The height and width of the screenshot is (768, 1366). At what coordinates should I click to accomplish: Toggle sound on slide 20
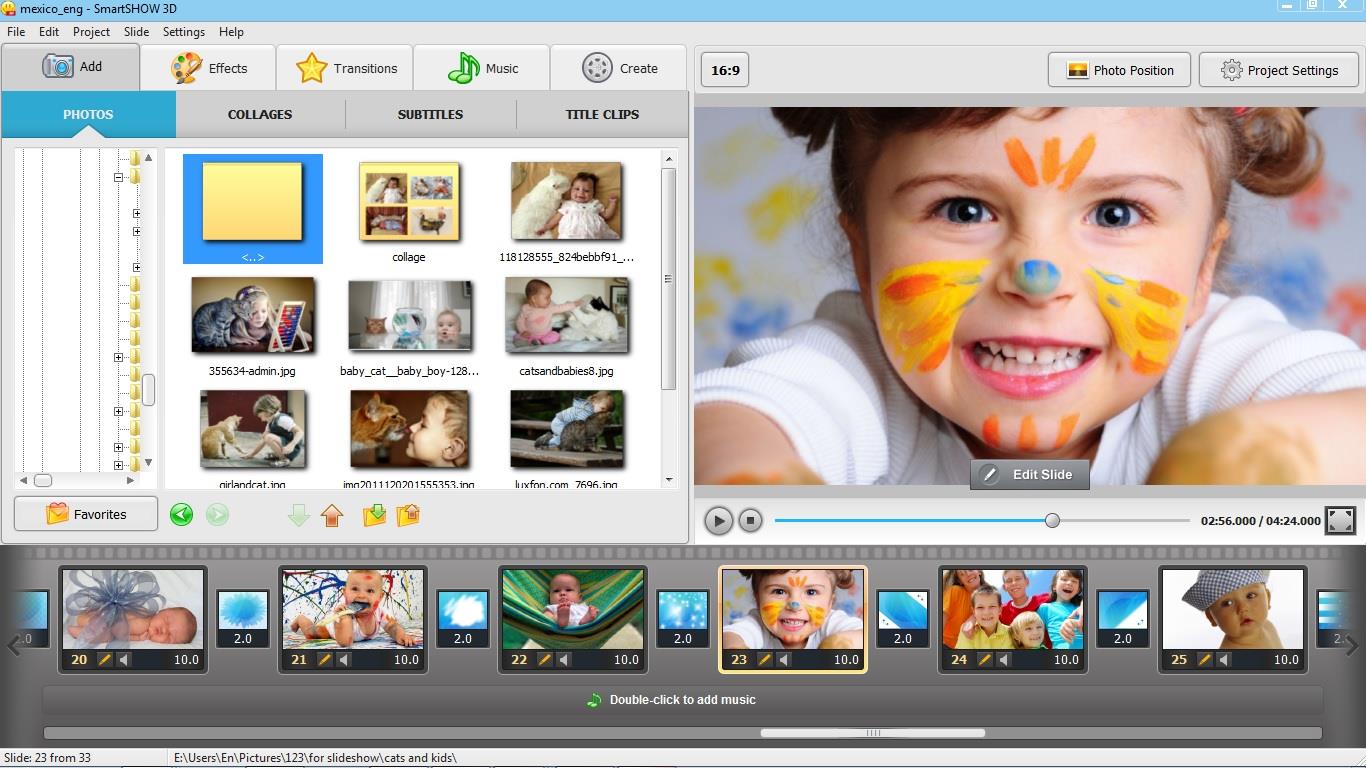[125, 660]
